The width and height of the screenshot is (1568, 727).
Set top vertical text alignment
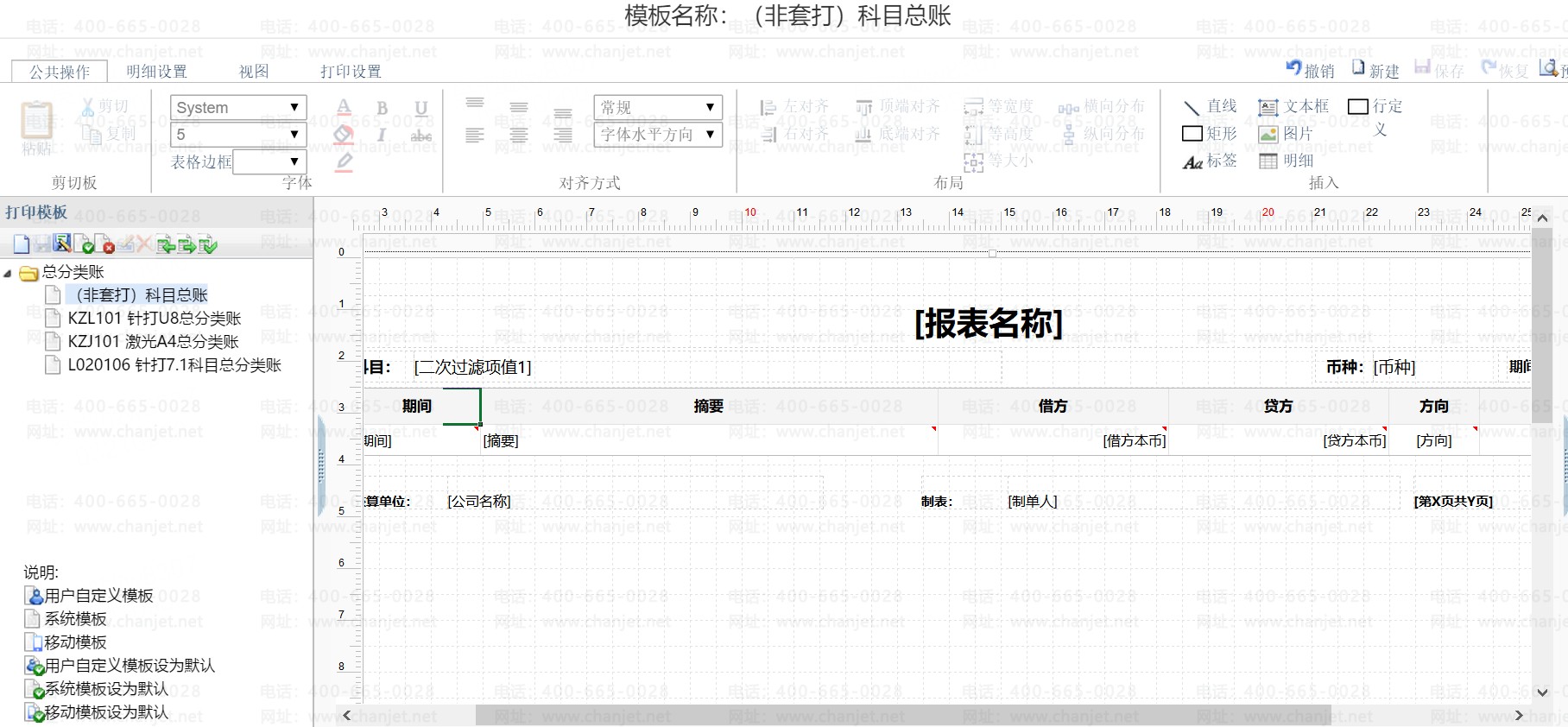(x=475, y=104)
